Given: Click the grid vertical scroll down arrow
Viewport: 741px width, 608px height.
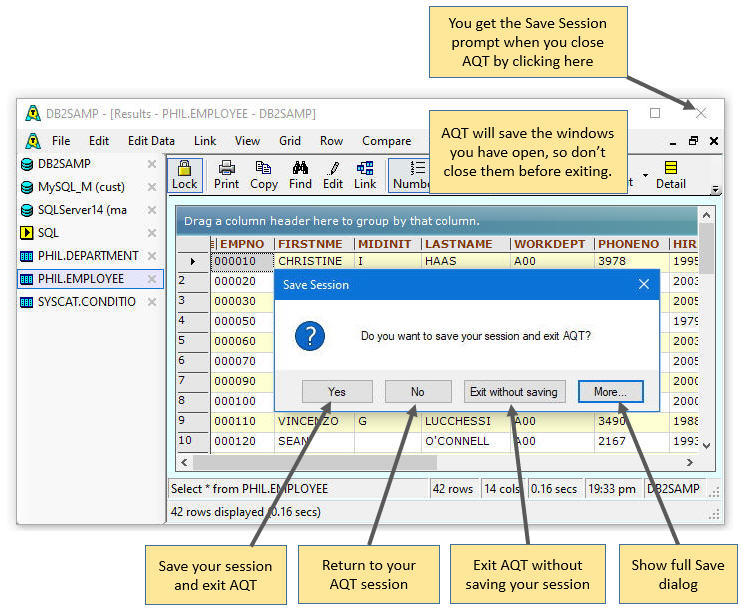Looking at the screenshot, I should (707, 445).
